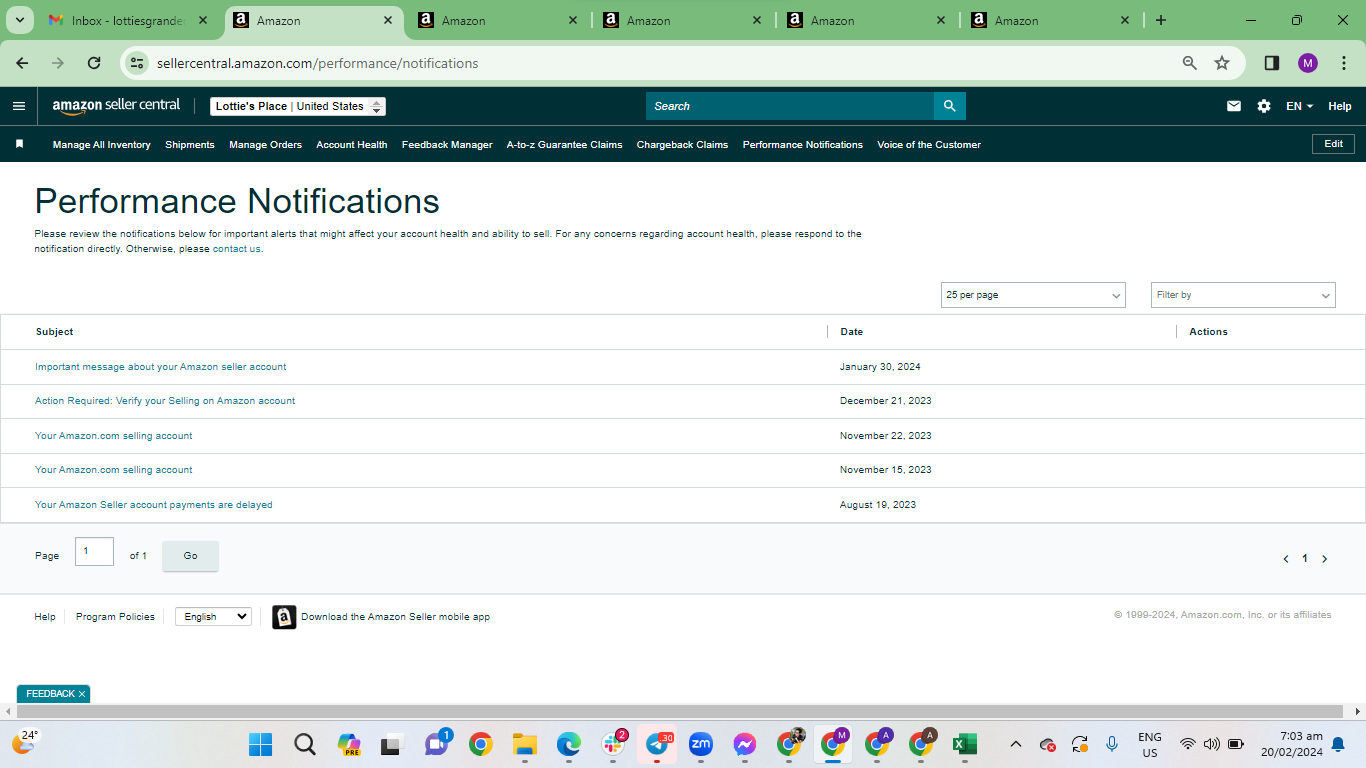1366x768 pixels.
Task: Open the November 15, 2023 selling account notification
Action: 114,470
